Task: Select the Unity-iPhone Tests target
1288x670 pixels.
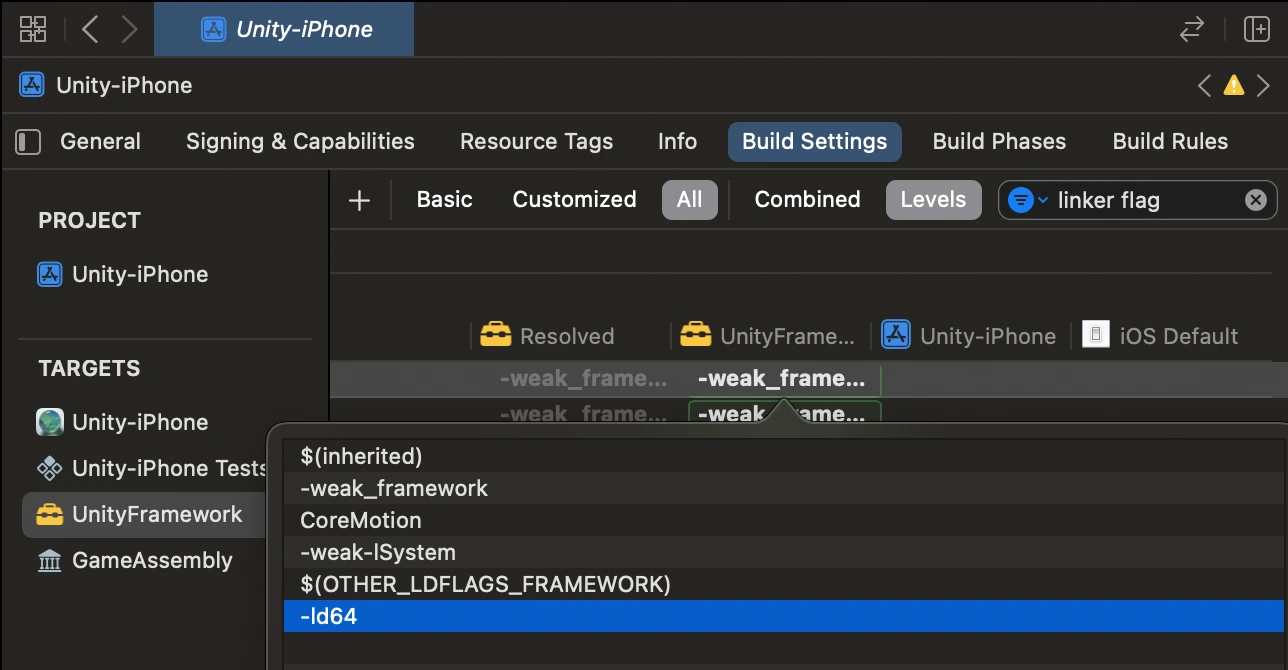Action: (168, 468)
